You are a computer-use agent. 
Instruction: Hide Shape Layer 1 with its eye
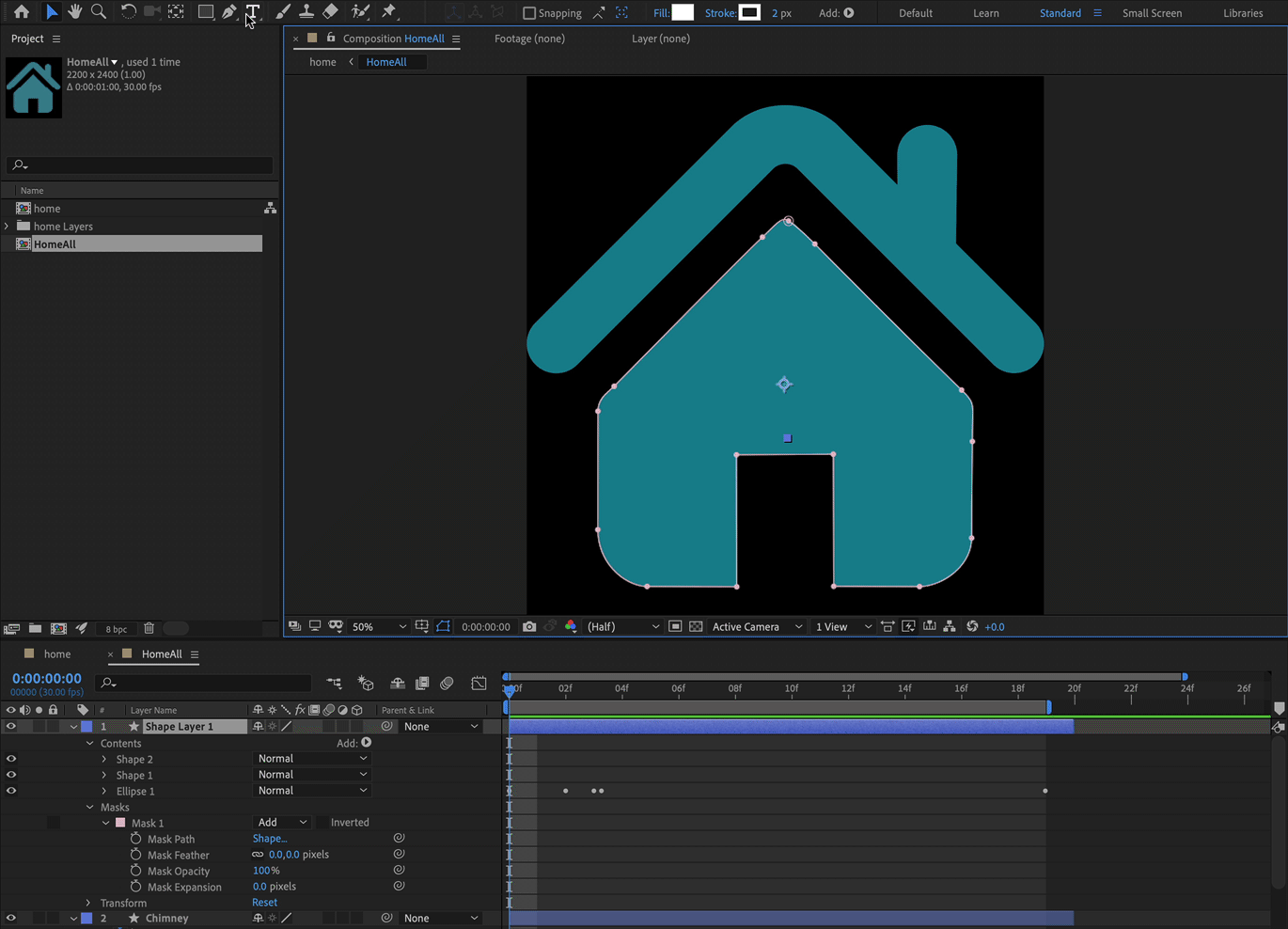pos(11,726)
